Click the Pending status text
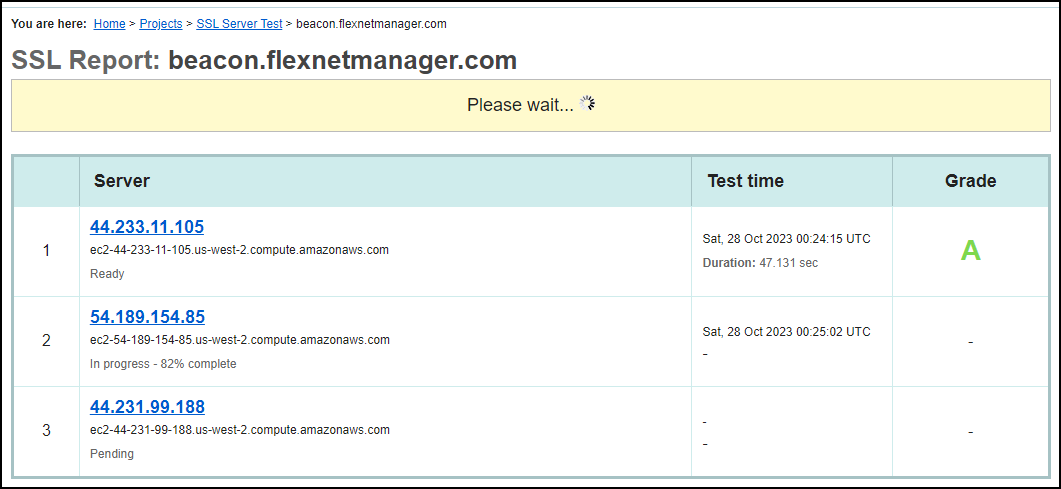The width and height of the screenshot is (1061, 489). click(x=112, y=454)
